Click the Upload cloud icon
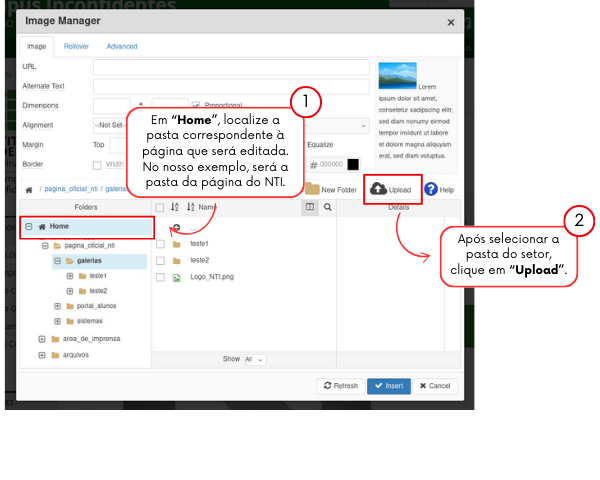Screen dimensions: 600x480 click(379, 189)
